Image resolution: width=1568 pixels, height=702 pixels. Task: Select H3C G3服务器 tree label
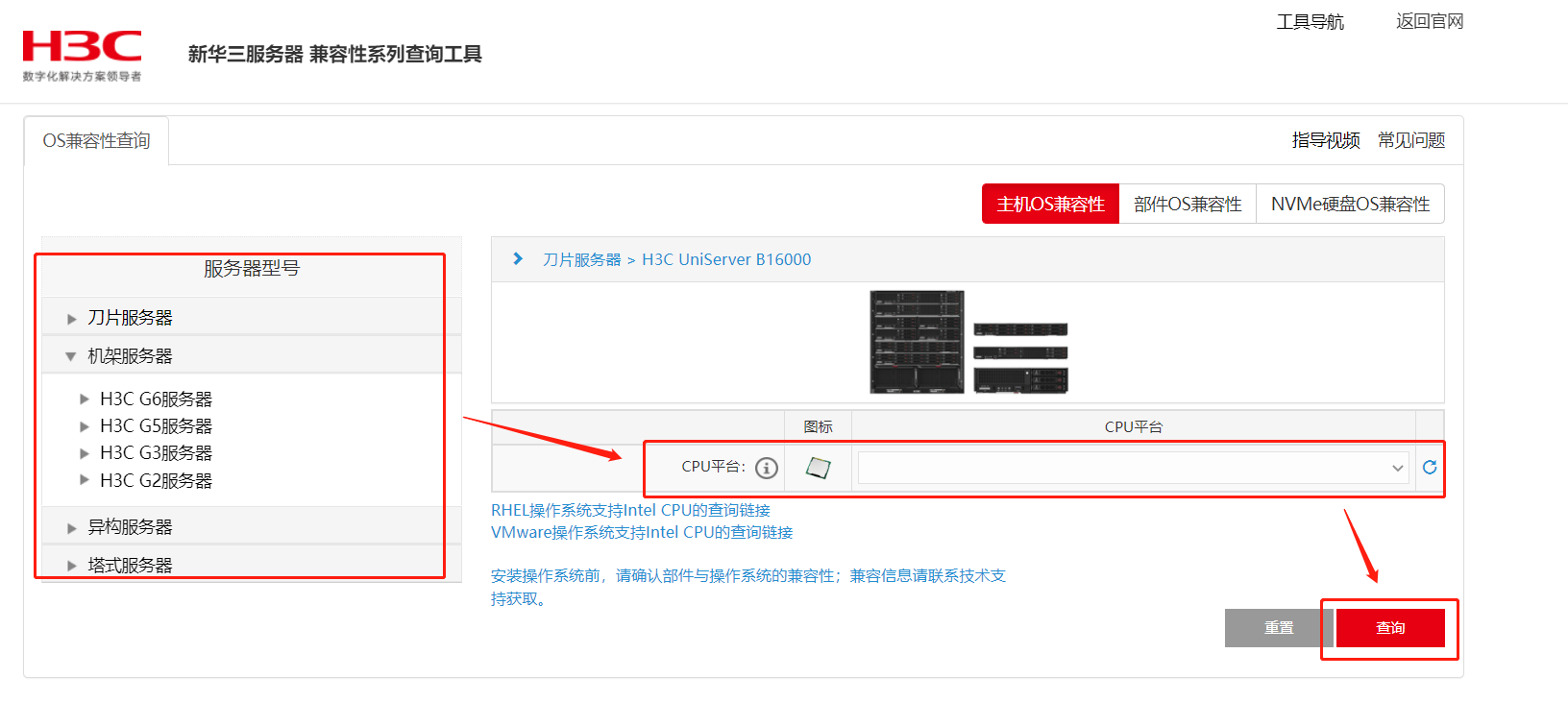coord(156,453)
